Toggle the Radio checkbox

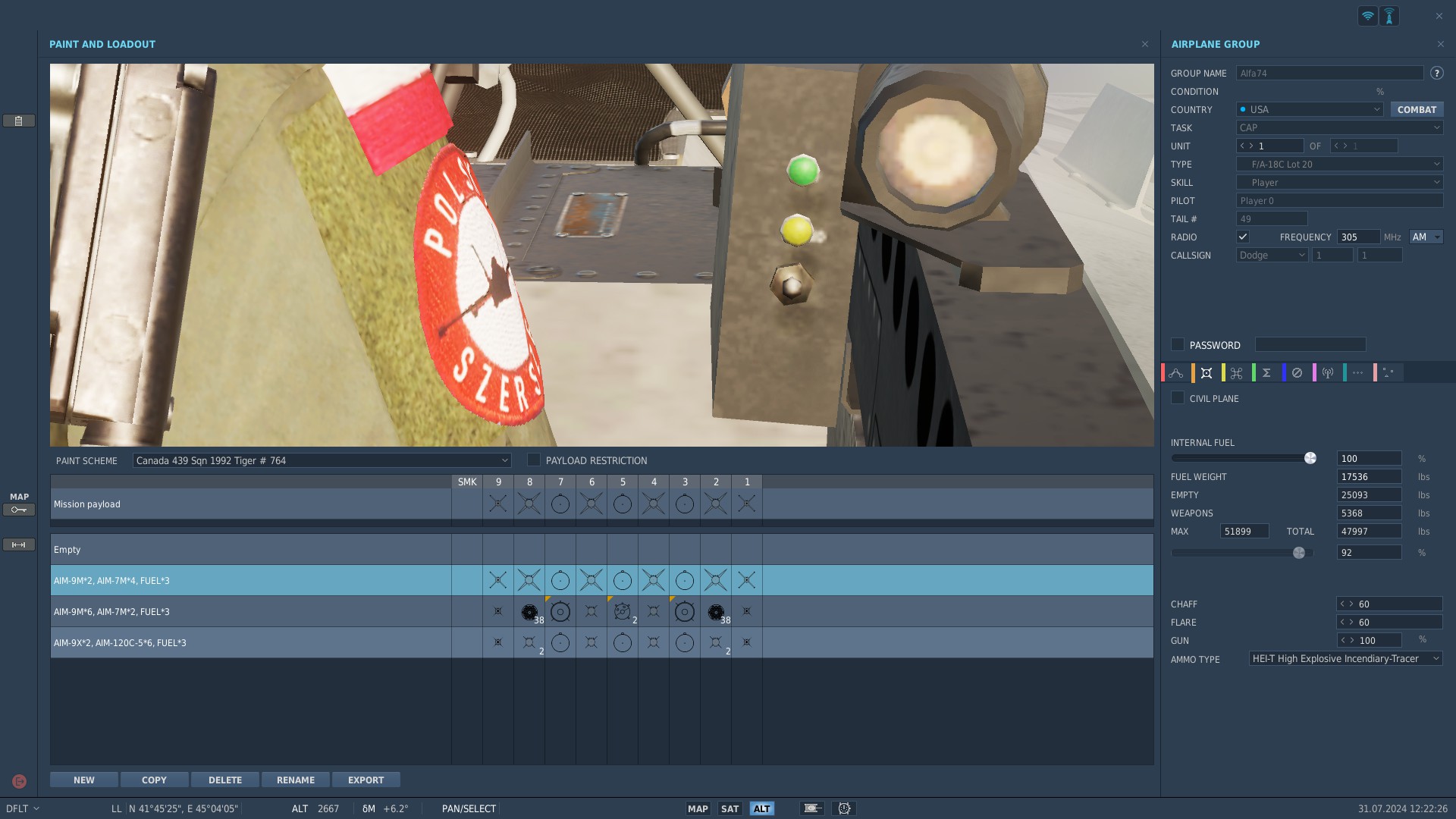[1242, 237]
